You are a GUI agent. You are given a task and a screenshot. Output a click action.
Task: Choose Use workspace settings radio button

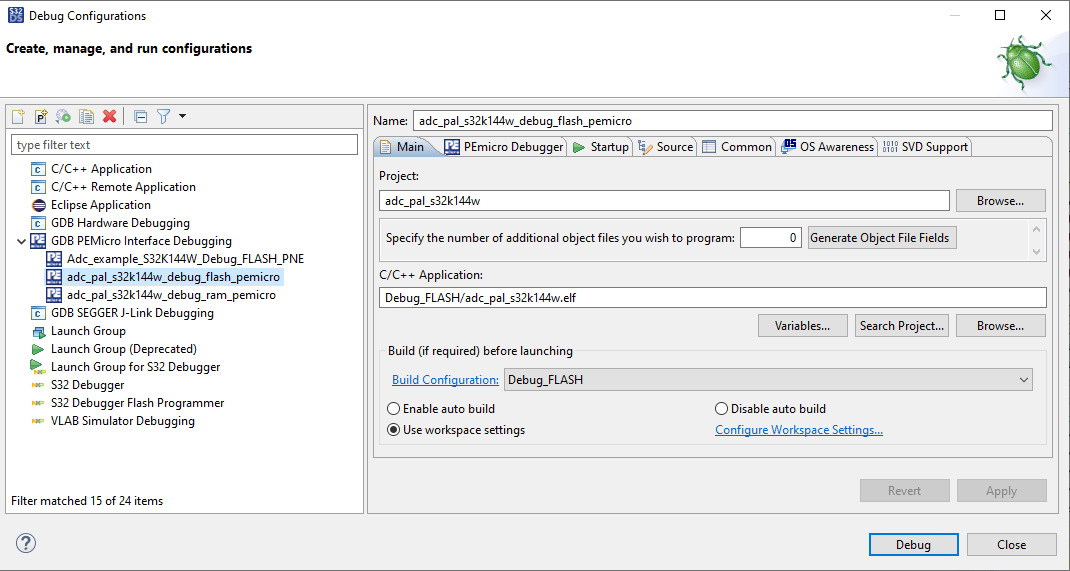coord(394,430)
